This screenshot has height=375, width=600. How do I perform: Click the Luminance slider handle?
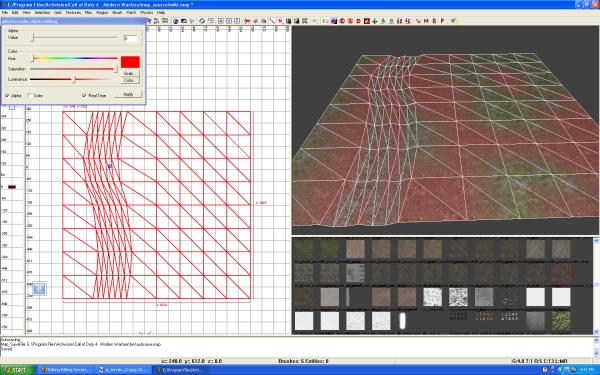click(75, 79)
